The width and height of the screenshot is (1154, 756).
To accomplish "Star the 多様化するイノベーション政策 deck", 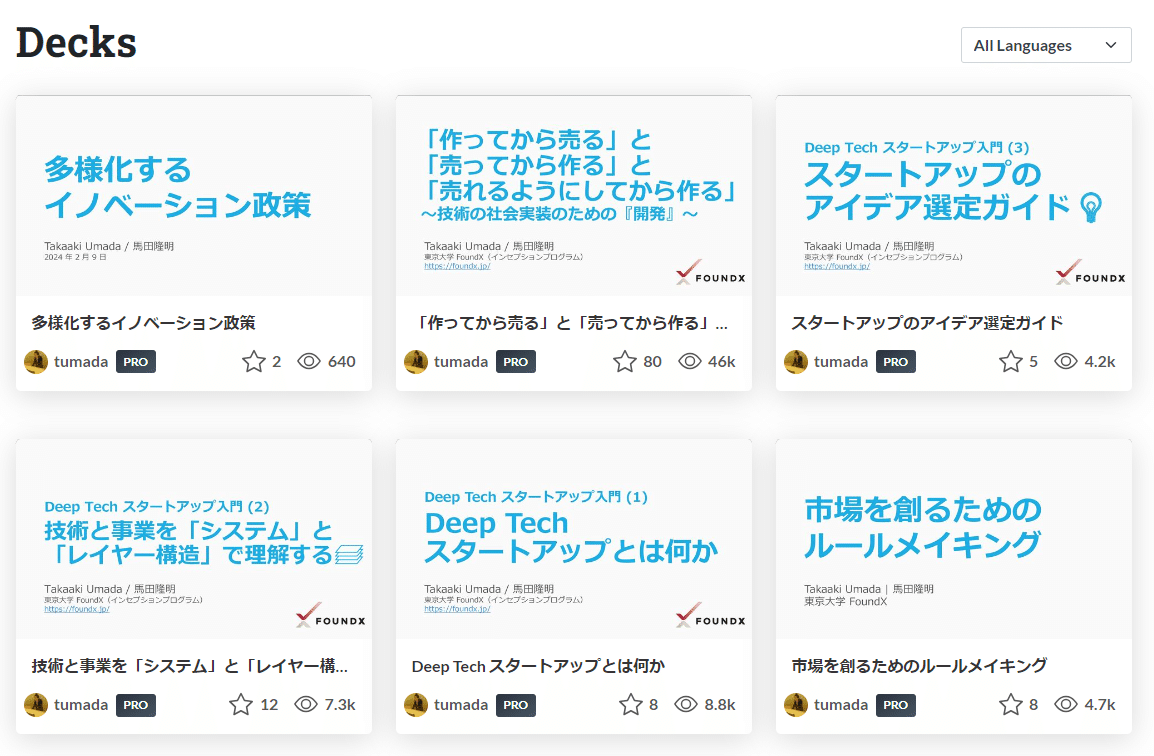I will [254, 361].
